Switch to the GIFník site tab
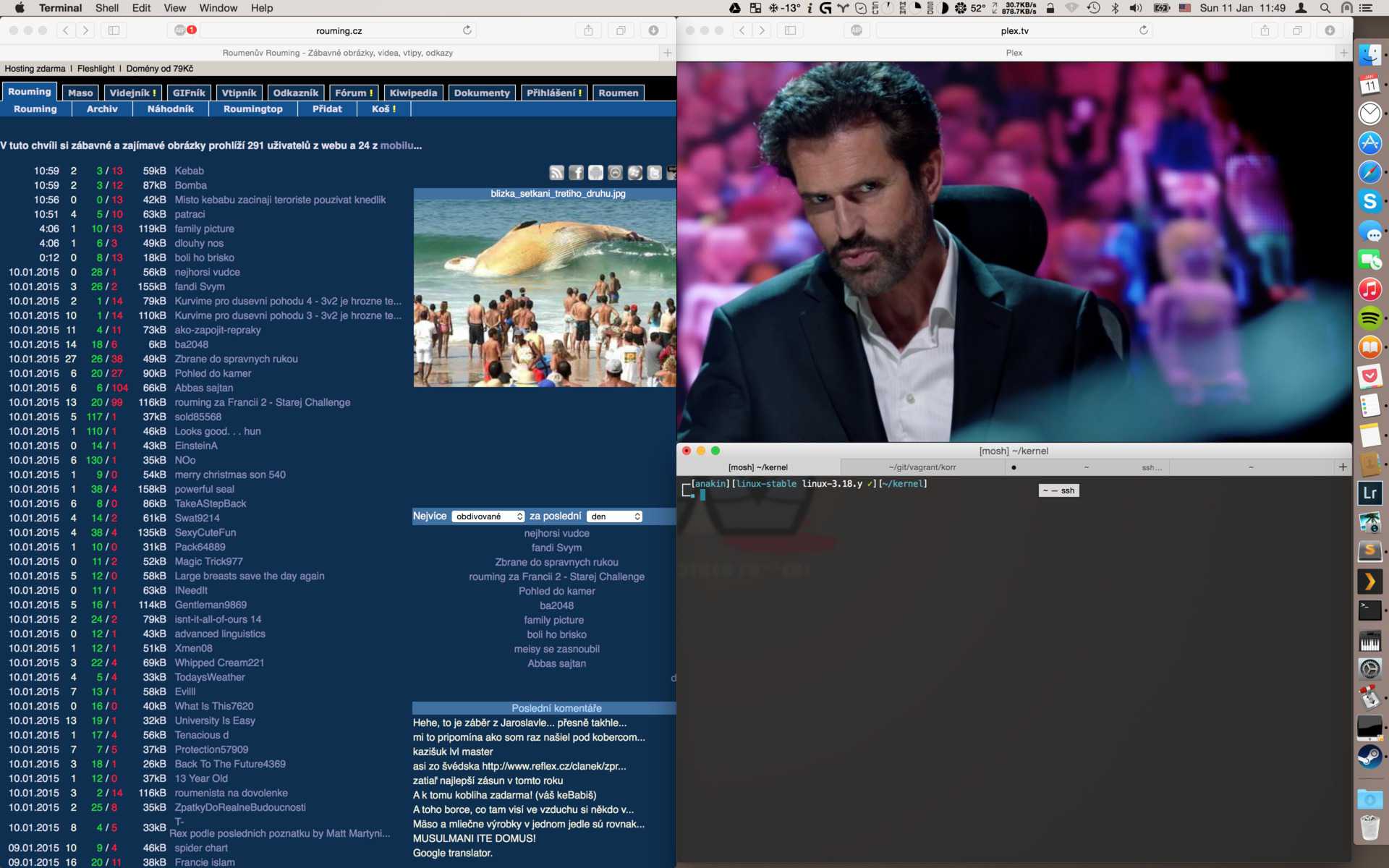The image size is (1389, 868). (x=189, y=93)
